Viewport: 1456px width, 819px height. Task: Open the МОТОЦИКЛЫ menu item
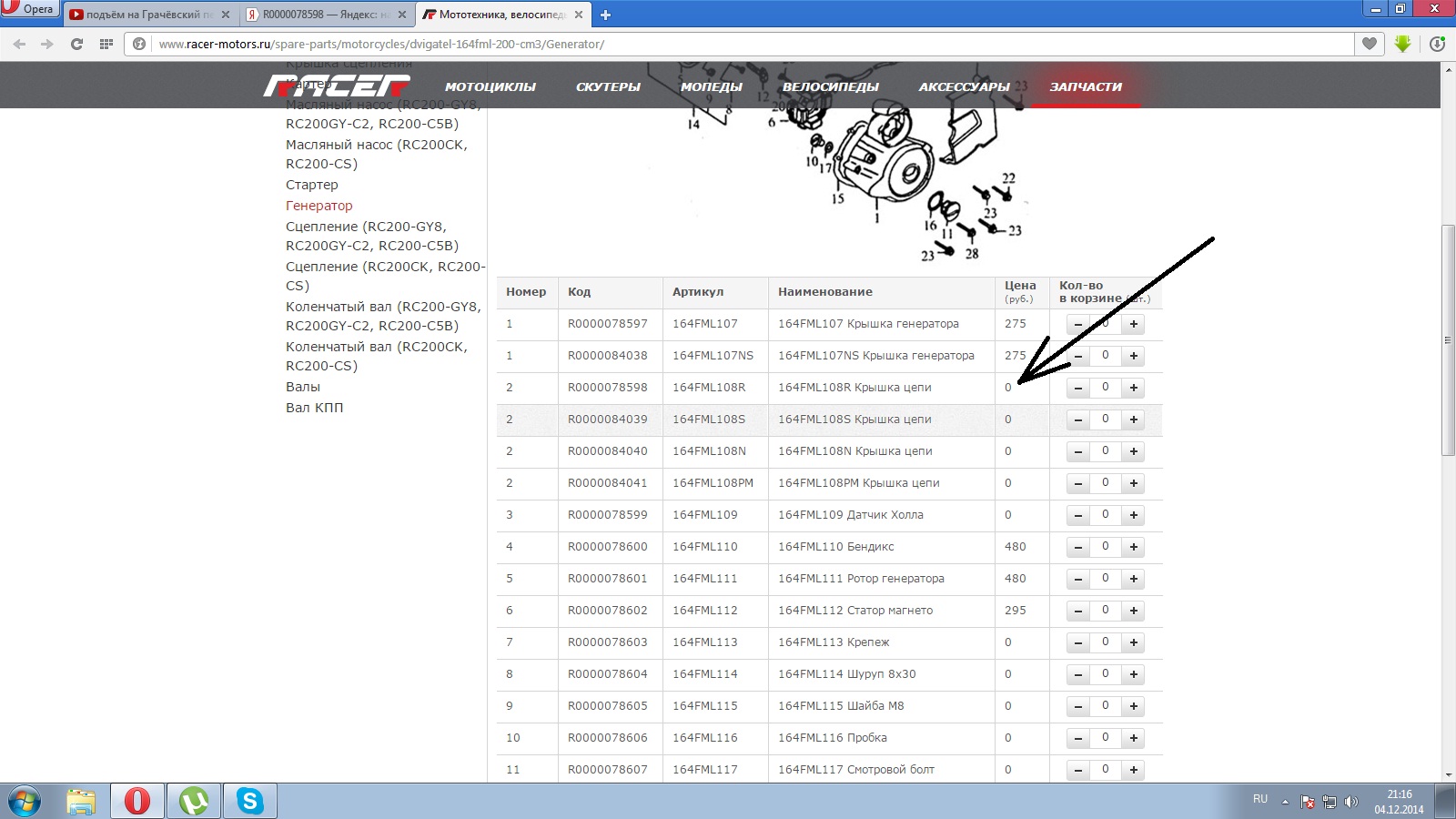pos(490,86)
